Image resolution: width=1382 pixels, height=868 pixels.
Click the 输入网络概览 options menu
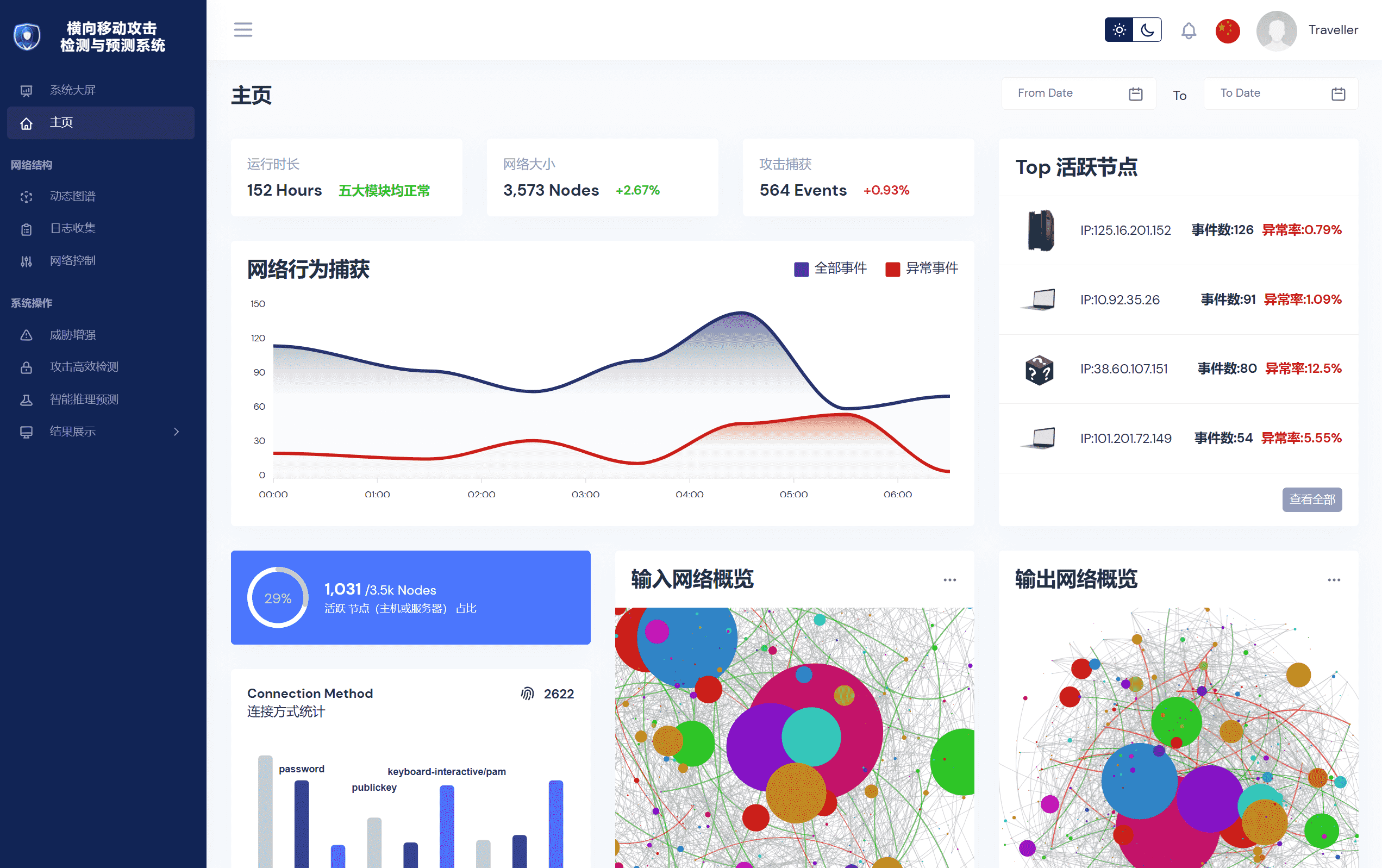950,580
